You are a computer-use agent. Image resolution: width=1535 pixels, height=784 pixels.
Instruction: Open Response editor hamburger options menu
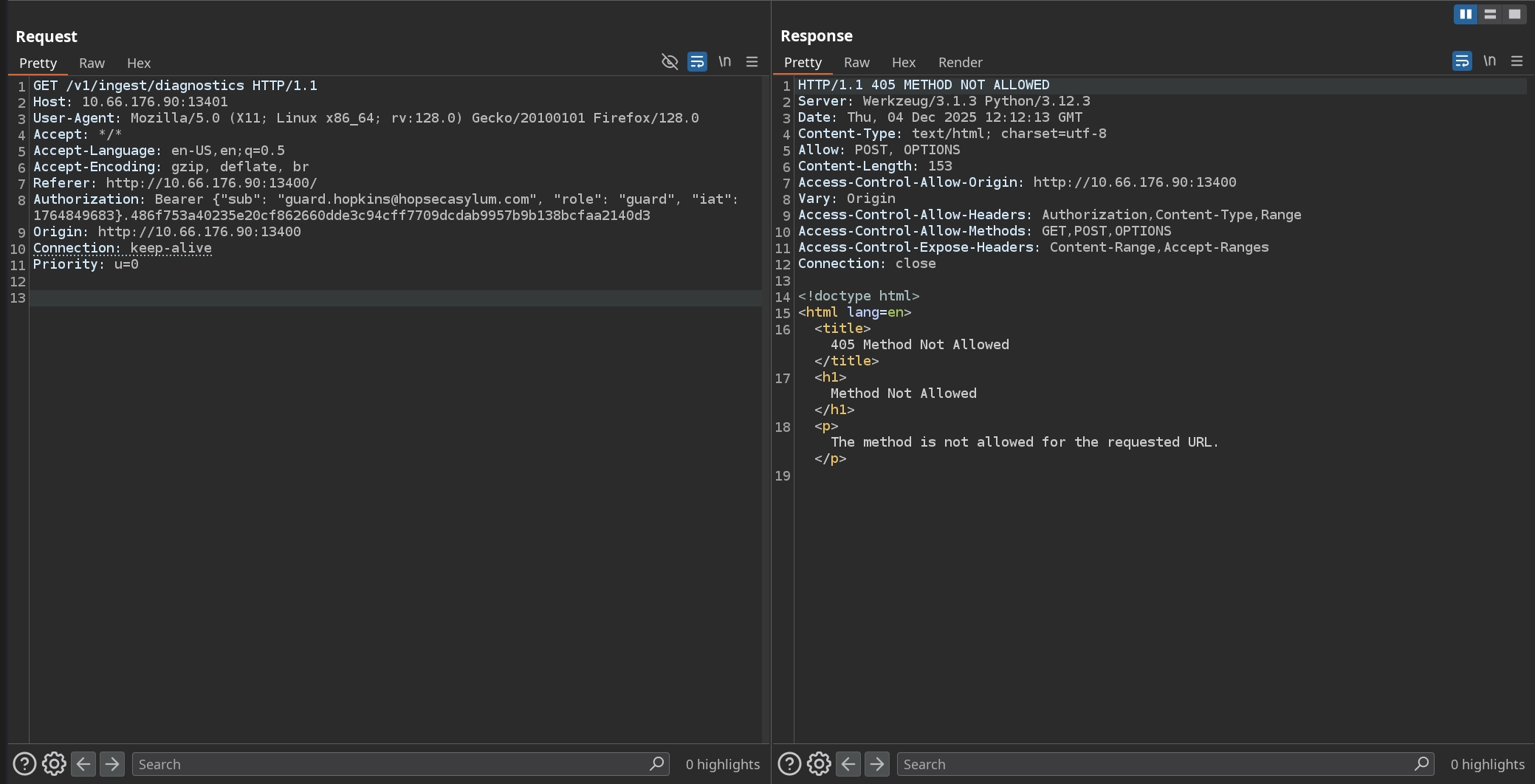pos(1517,61)
